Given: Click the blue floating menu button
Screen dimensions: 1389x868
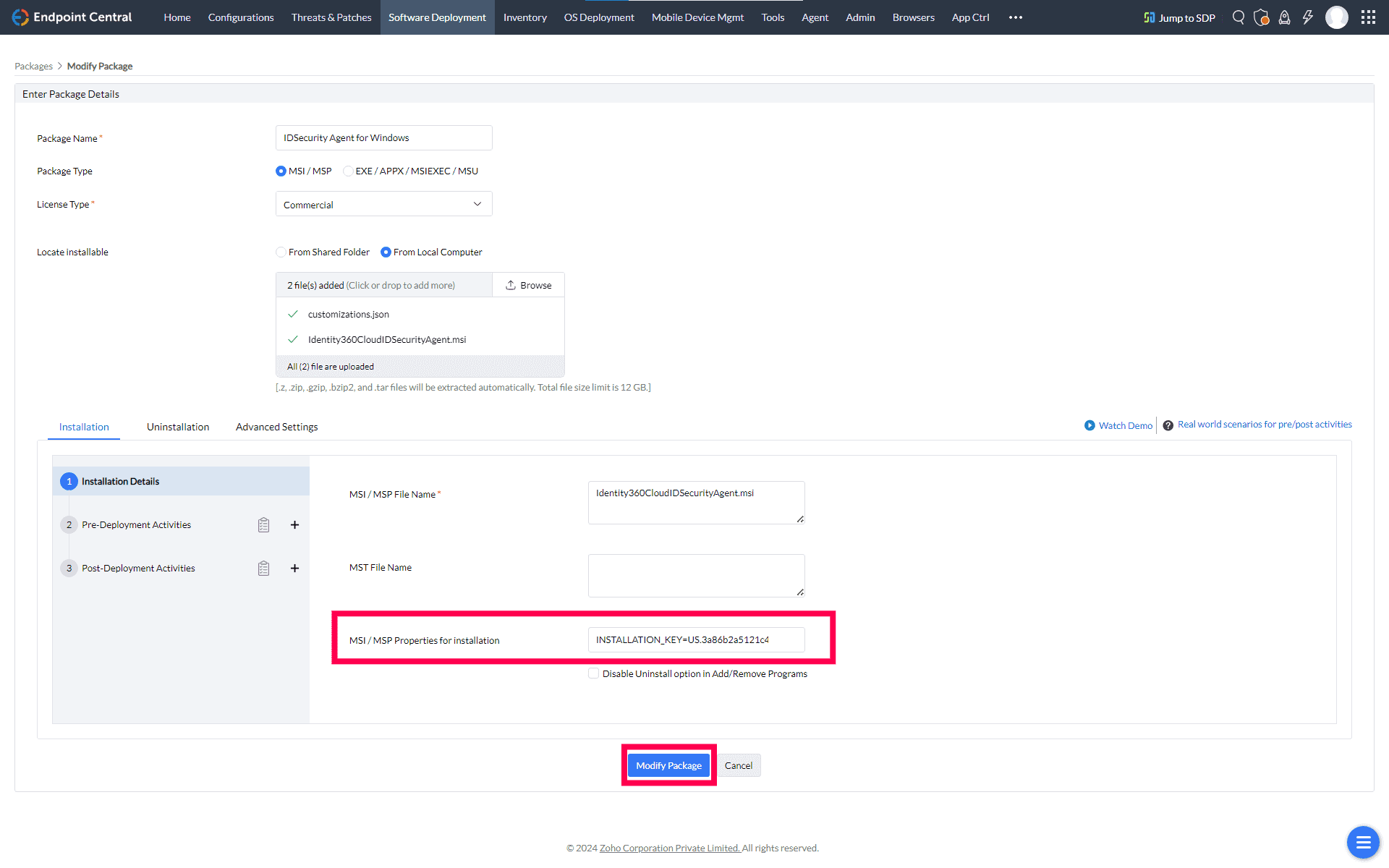Looking at the screenshot, I should click(1363, 842).
